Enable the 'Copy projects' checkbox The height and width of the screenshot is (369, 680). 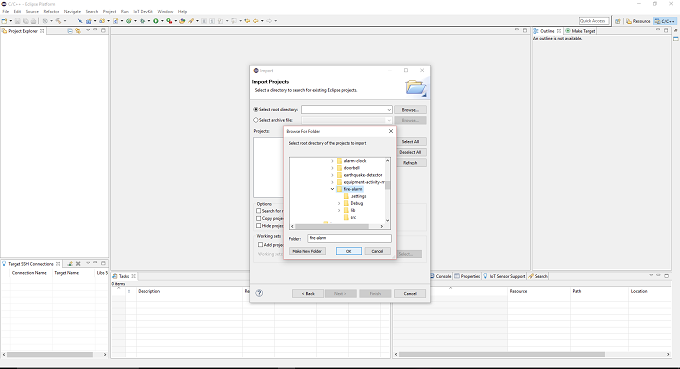(x=258, y=219)
